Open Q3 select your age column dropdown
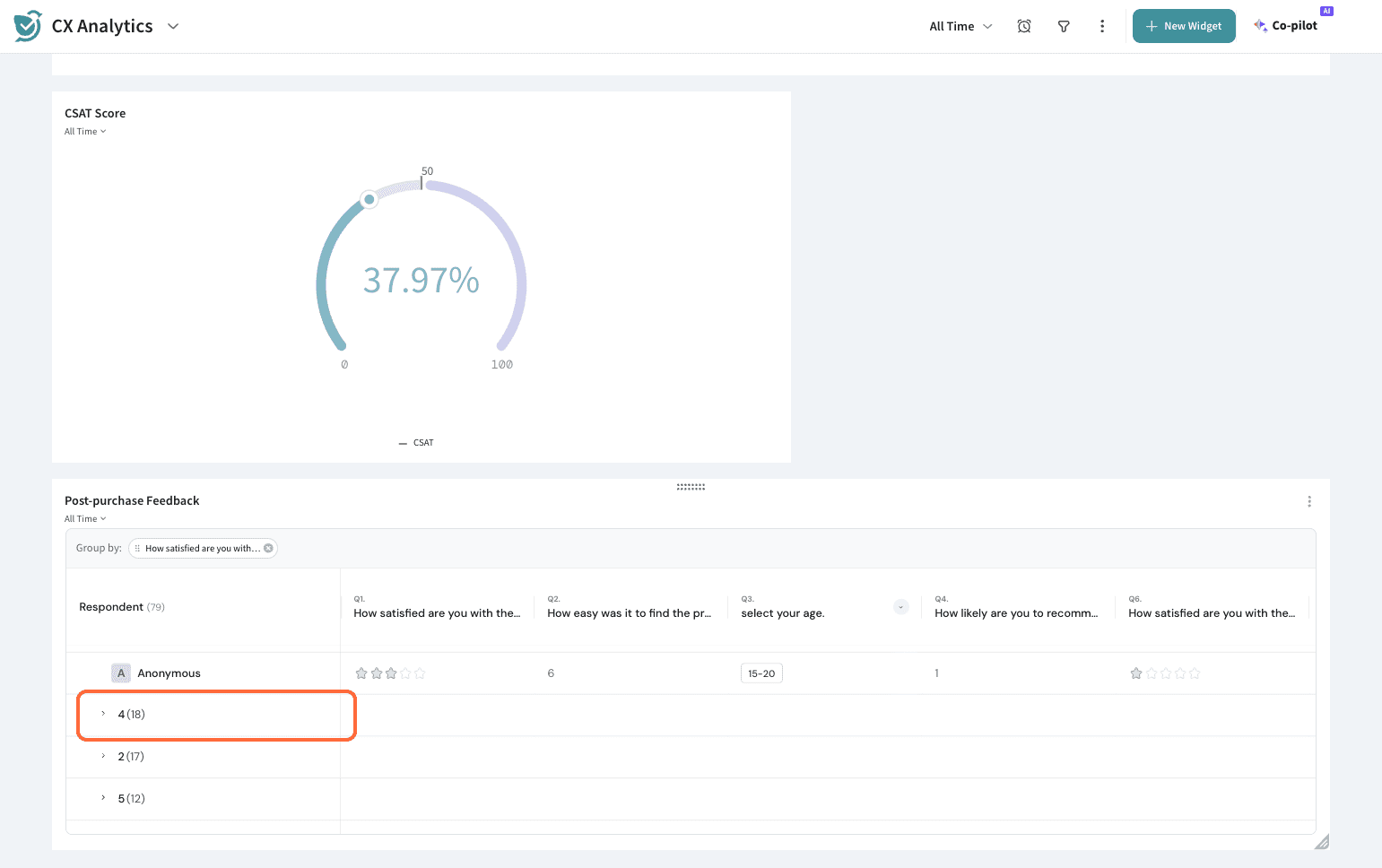 [901, 607]
